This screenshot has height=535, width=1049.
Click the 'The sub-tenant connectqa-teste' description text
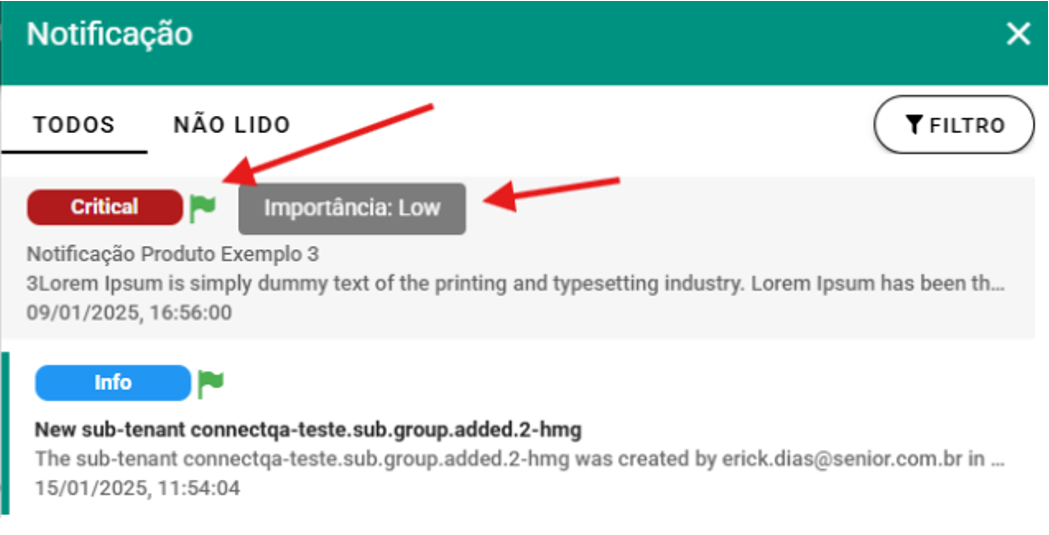400,460
